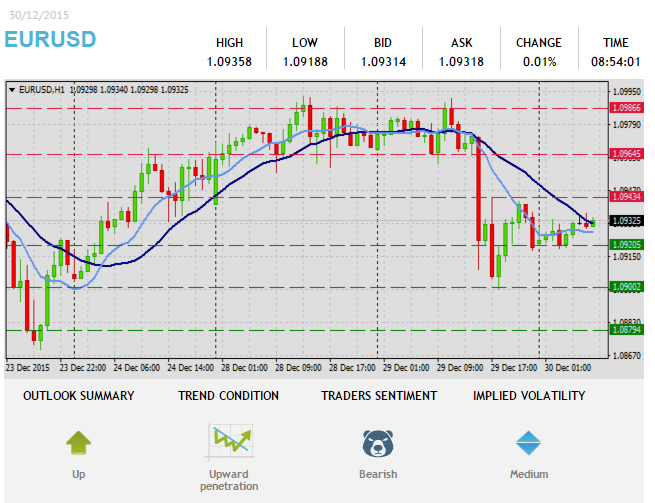Click the 1.09790 price axis label
This screenshot has height=503, width=655.
click(627, 124)
